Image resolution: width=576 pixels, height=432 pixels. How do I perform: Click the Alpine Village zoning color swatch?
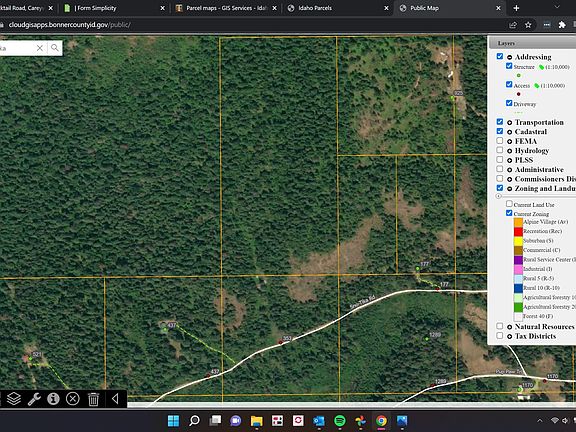coord(518,222)
